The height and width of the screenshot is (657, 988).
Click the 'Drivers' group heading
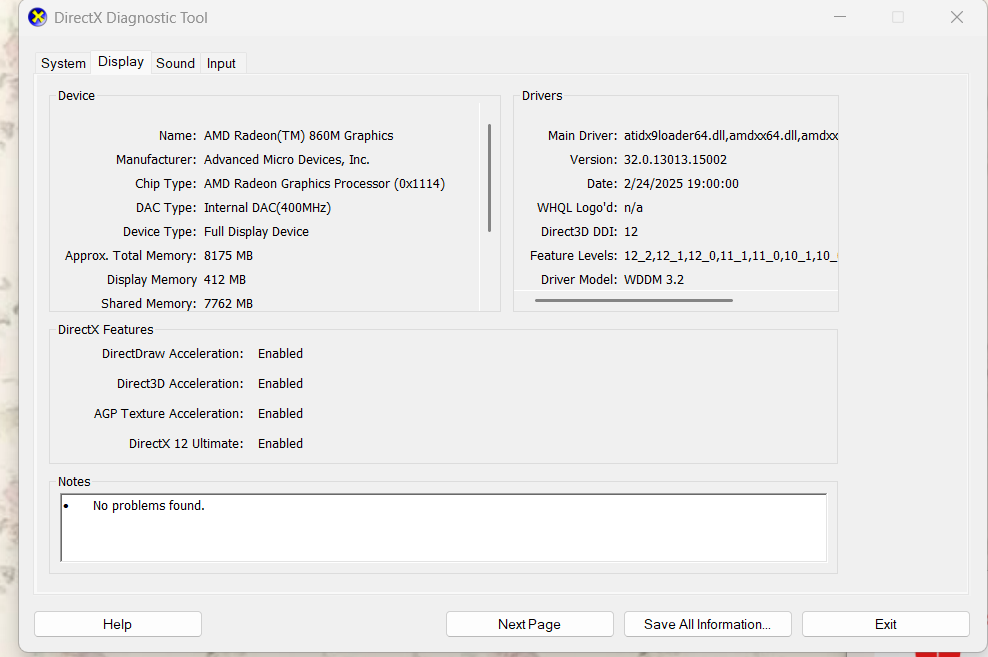tap(542, 96)
